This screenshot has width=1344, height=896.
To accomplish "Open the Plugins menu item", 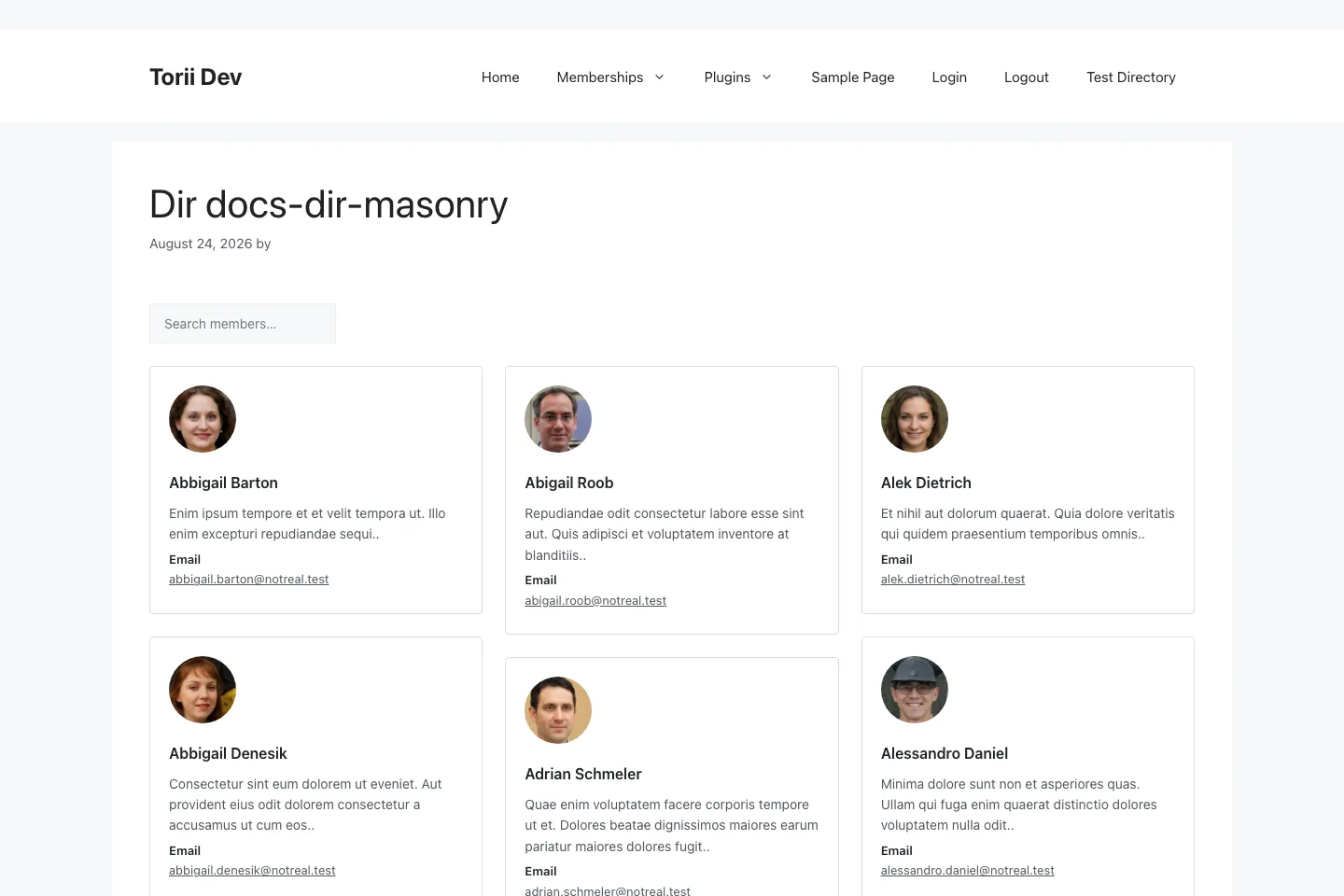I will click(x=727, y=77).
